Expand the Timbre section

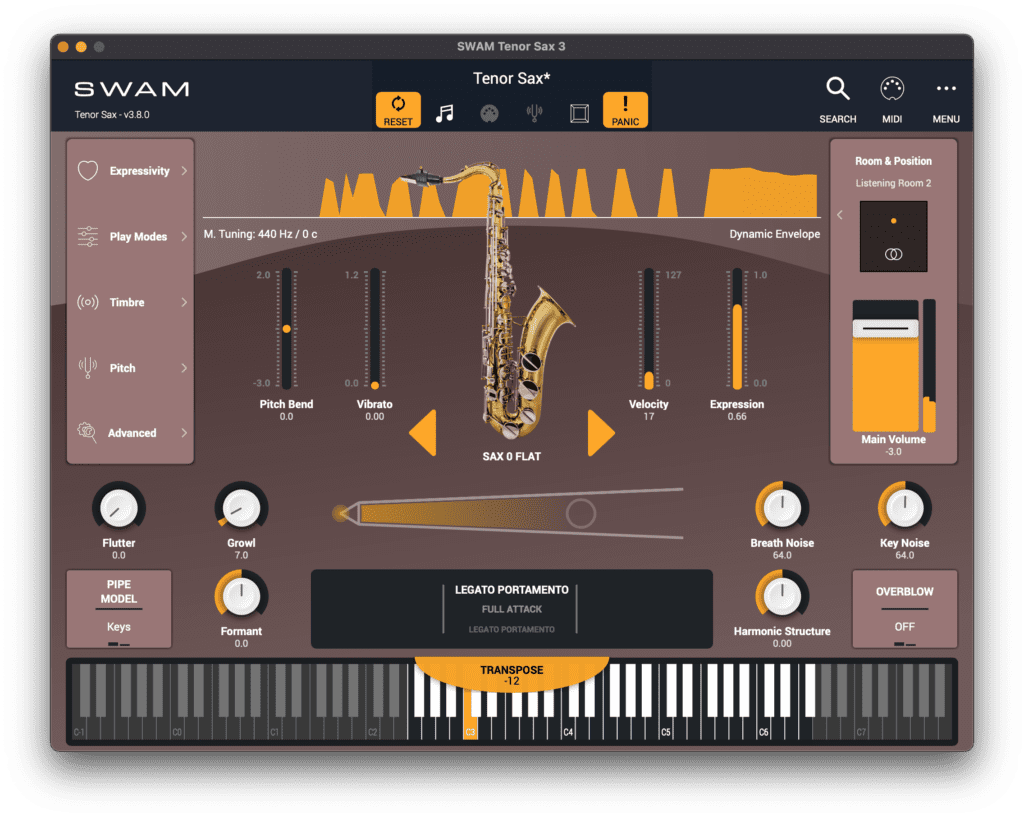[x=129, y=302]
